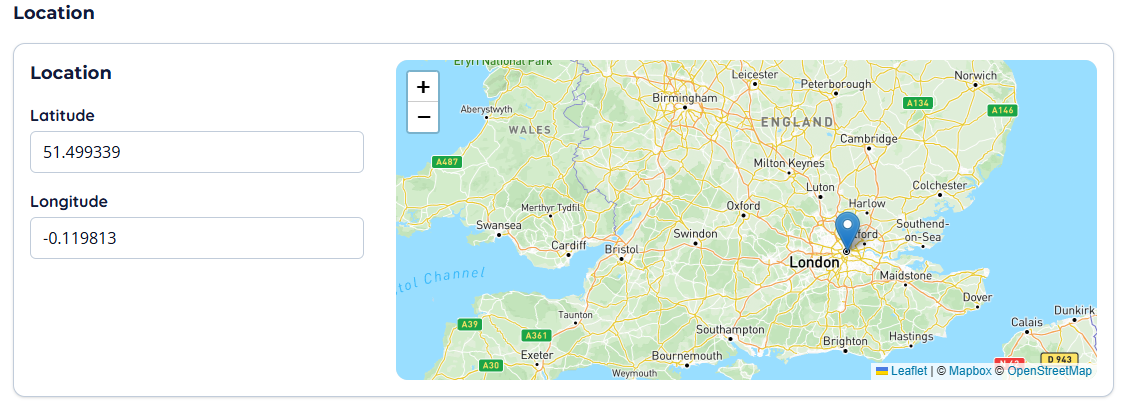Screen dimensions: 1121x404
Task: Click the A487 road shield in Wales
Action: click(x=445, y=161)
